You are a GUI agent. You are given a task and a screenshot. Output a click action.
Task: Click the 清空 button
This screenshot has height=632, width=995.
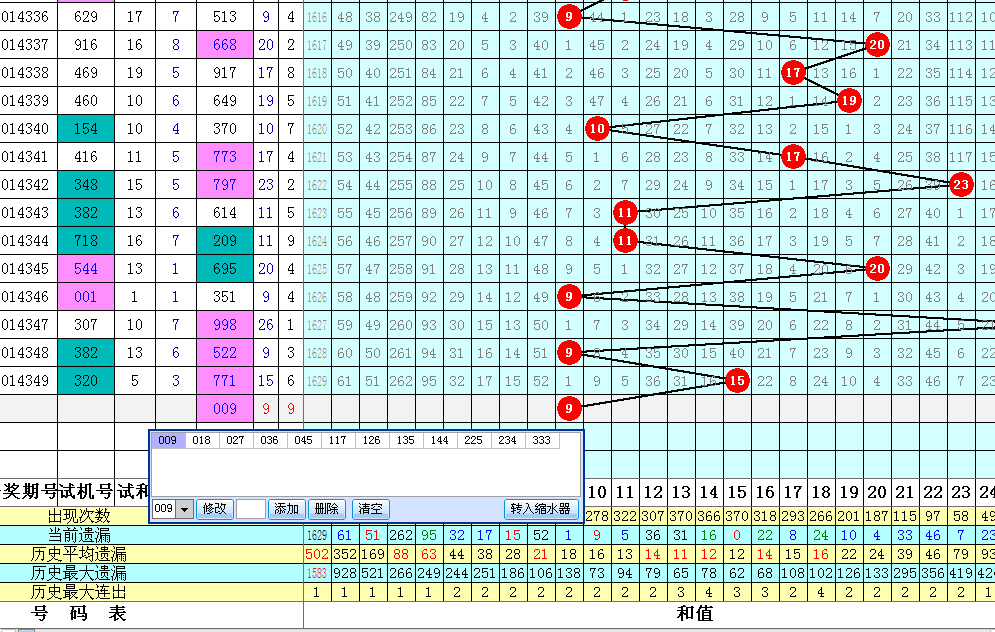coord(370,509)
